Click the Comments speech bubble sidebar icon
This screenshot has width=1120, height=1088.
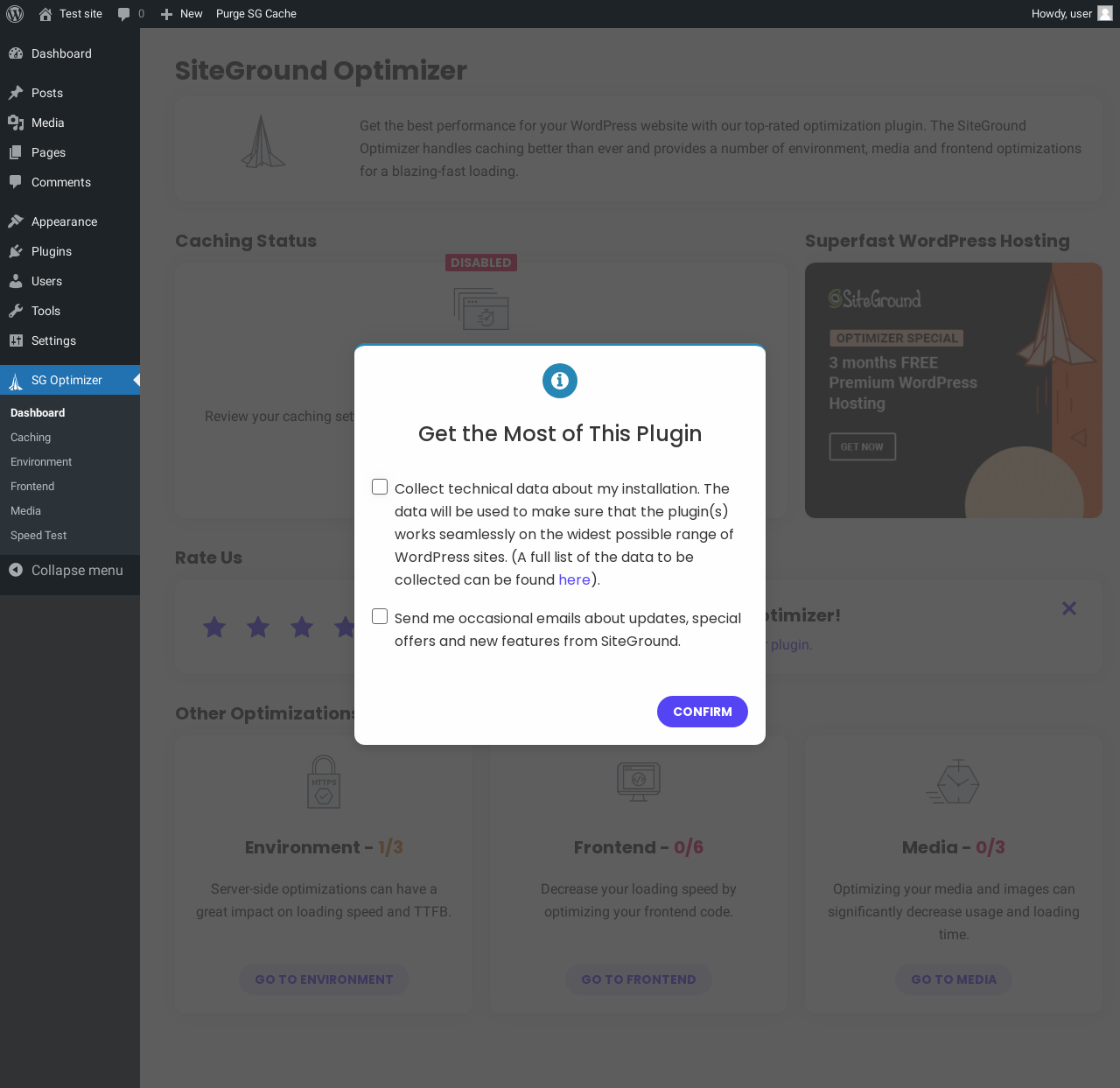click(x=16, y=182)
